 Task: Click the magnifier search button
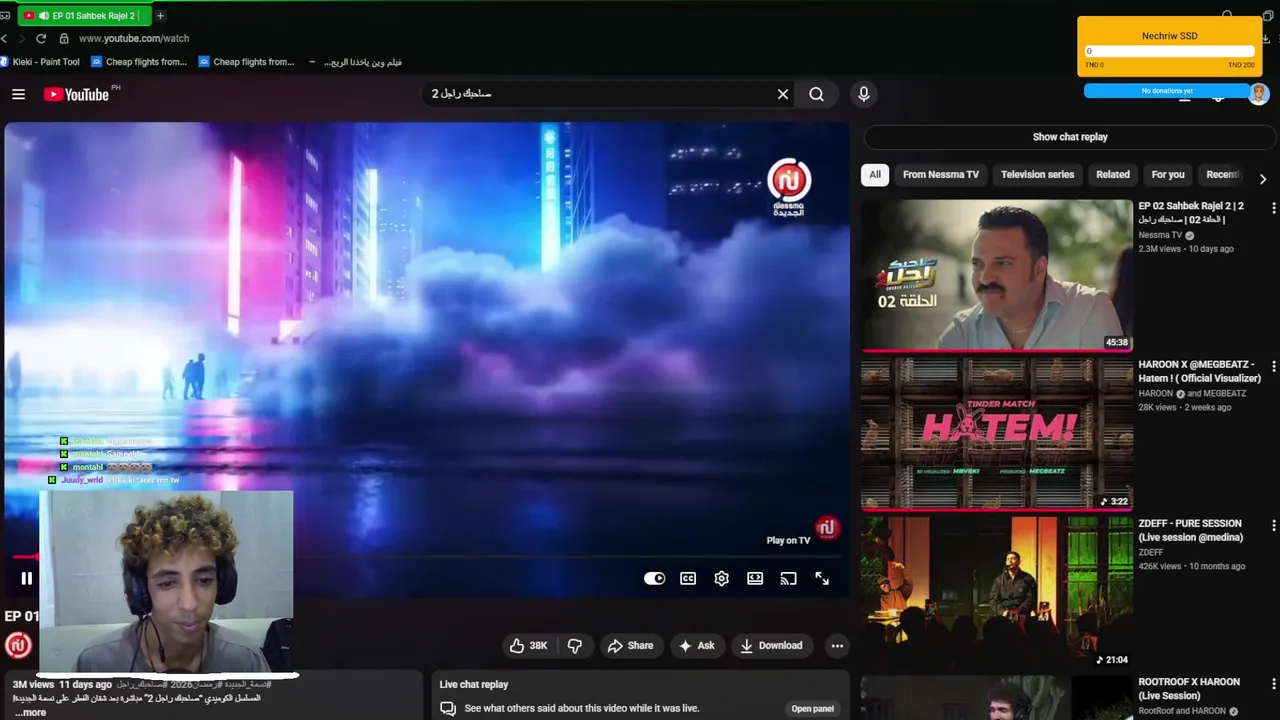point(817,94)
